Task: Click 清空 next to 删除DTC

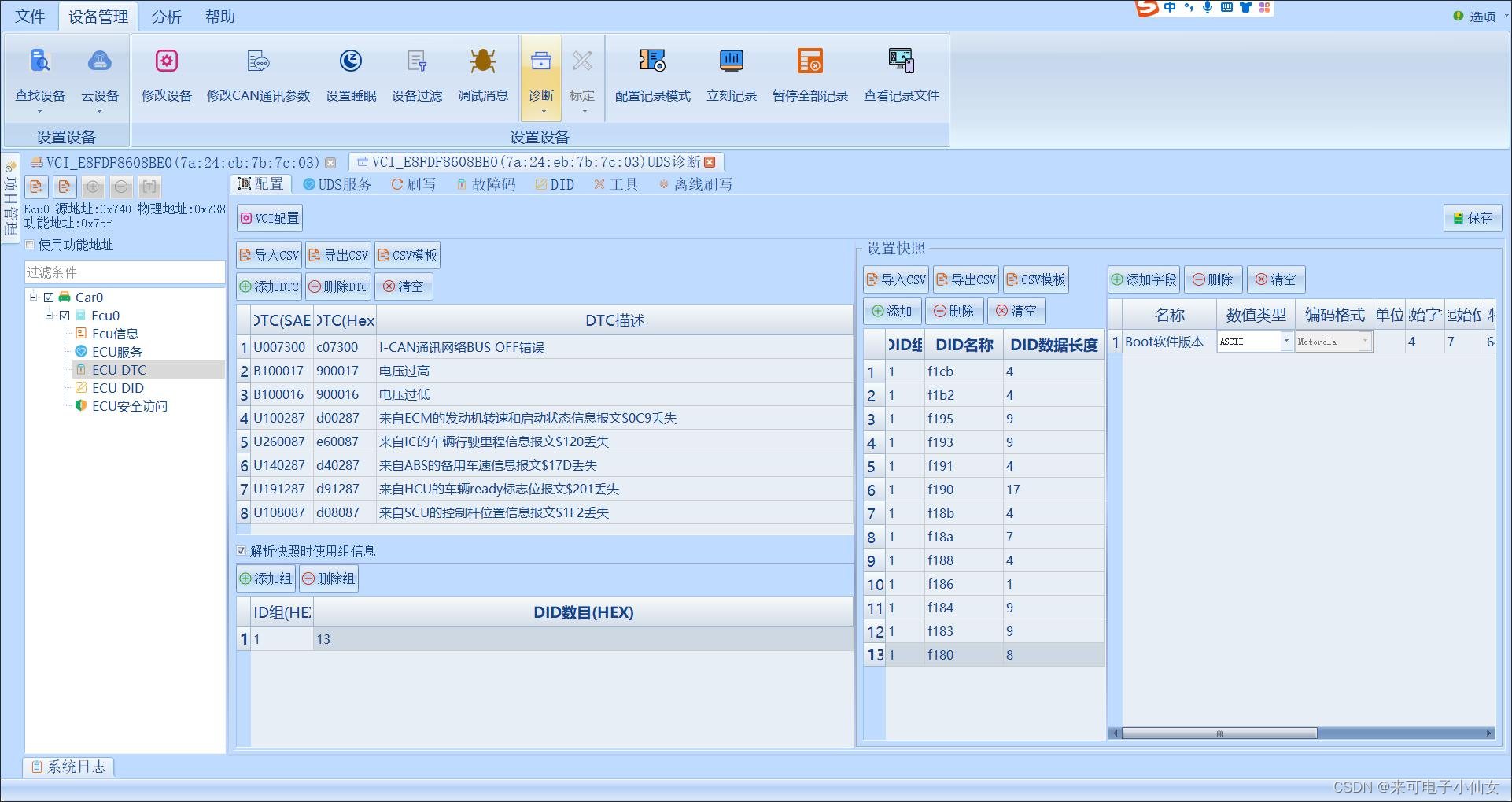Action: (404, 286)
